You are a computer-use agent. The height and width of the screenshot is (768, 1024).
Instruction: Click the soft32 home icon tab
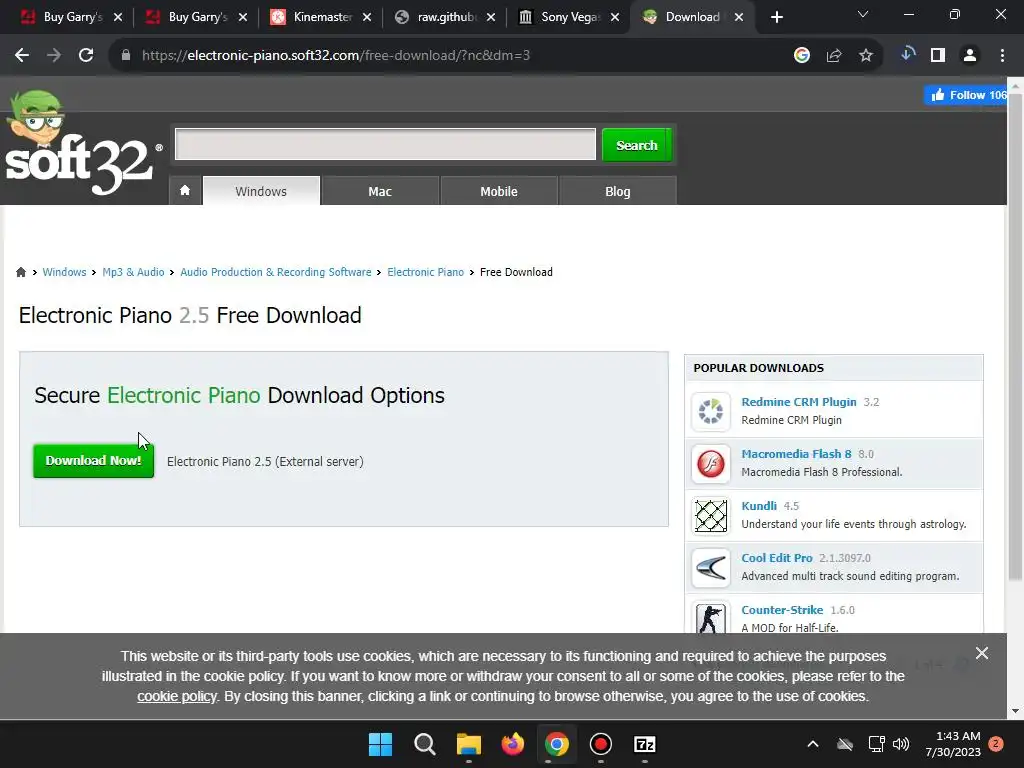pyautogui.click(x=185, y=191)
